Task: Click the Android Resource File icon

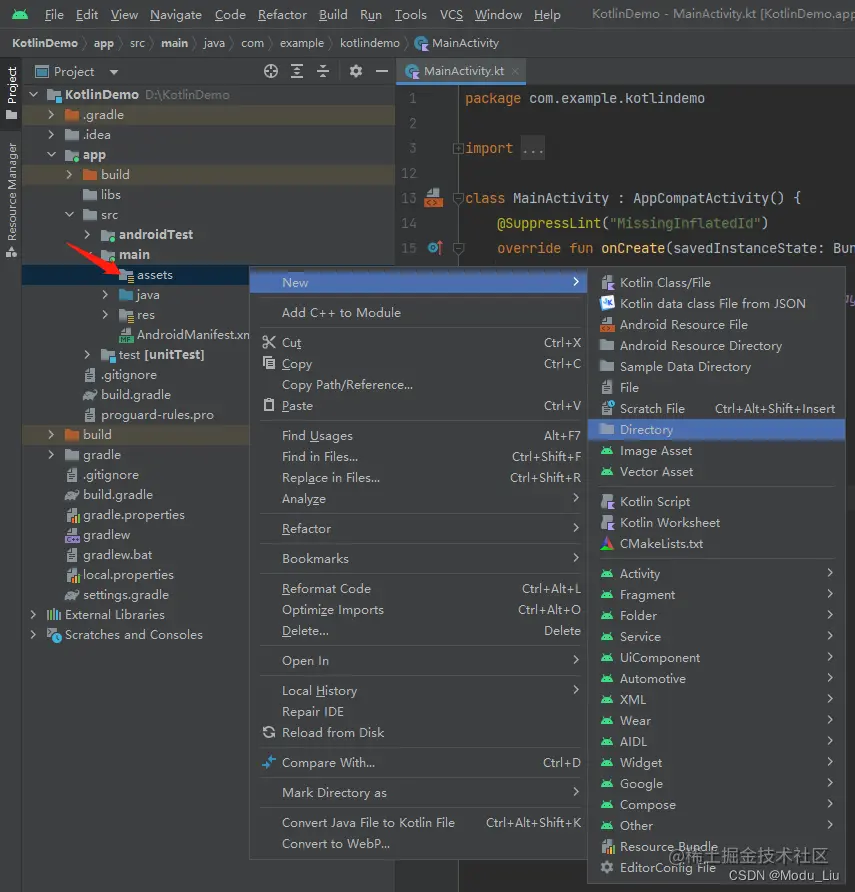Action: pyautogui.click(x=608, y=324)
